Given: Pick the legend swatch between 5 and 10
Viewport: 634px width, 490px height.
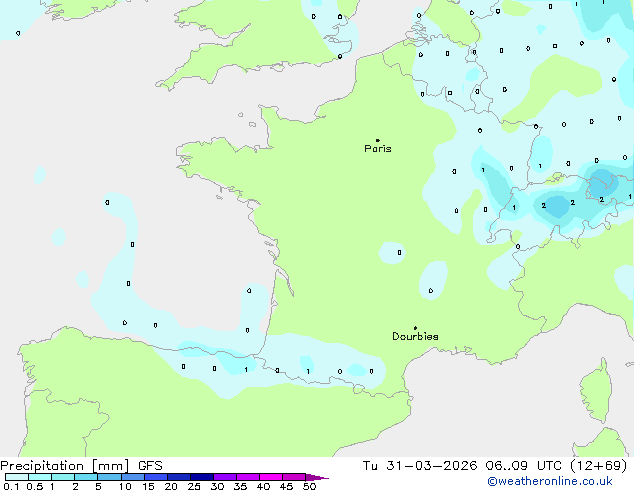Looking at the screenshot, I should pos(109,477).
